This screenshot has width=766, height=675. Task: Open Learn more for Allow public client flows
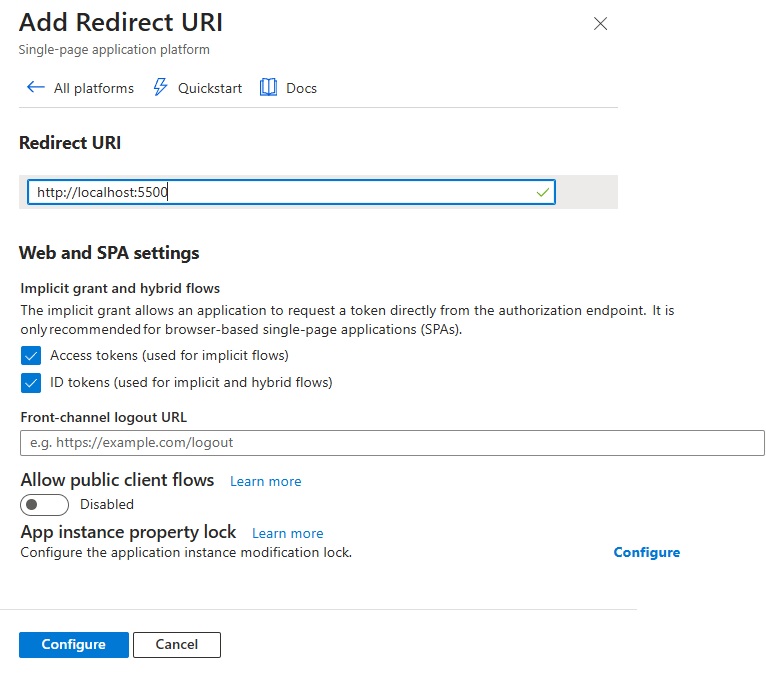265,481
